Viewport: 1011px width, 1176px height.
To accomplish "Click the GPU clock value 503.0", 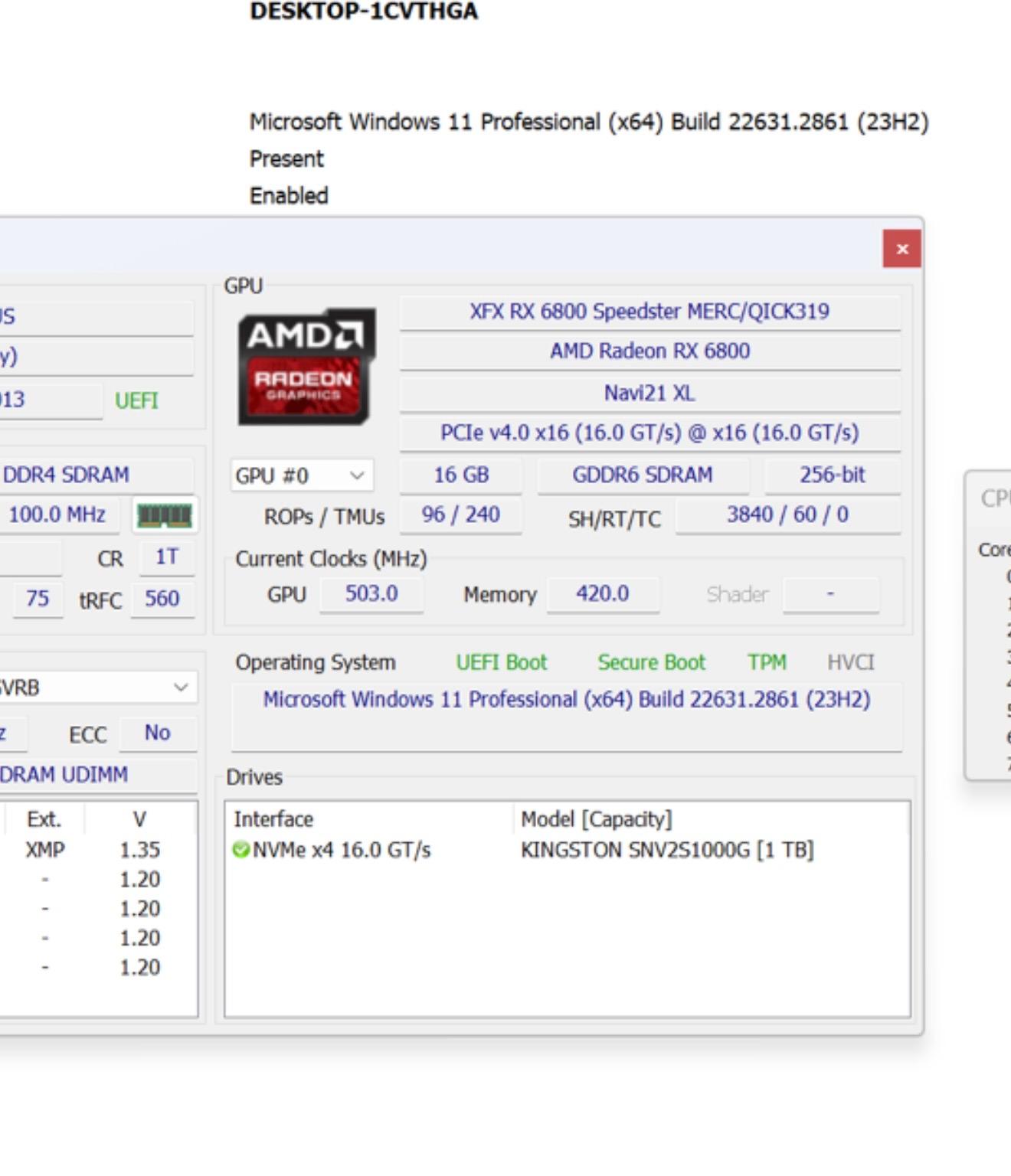I will (371, 595).
